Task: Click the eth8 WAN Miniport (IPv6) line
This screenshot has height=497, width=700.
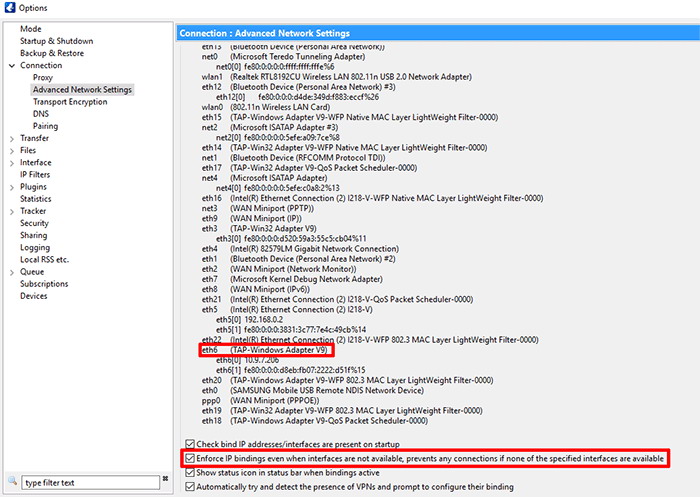Action: (256, 289)
